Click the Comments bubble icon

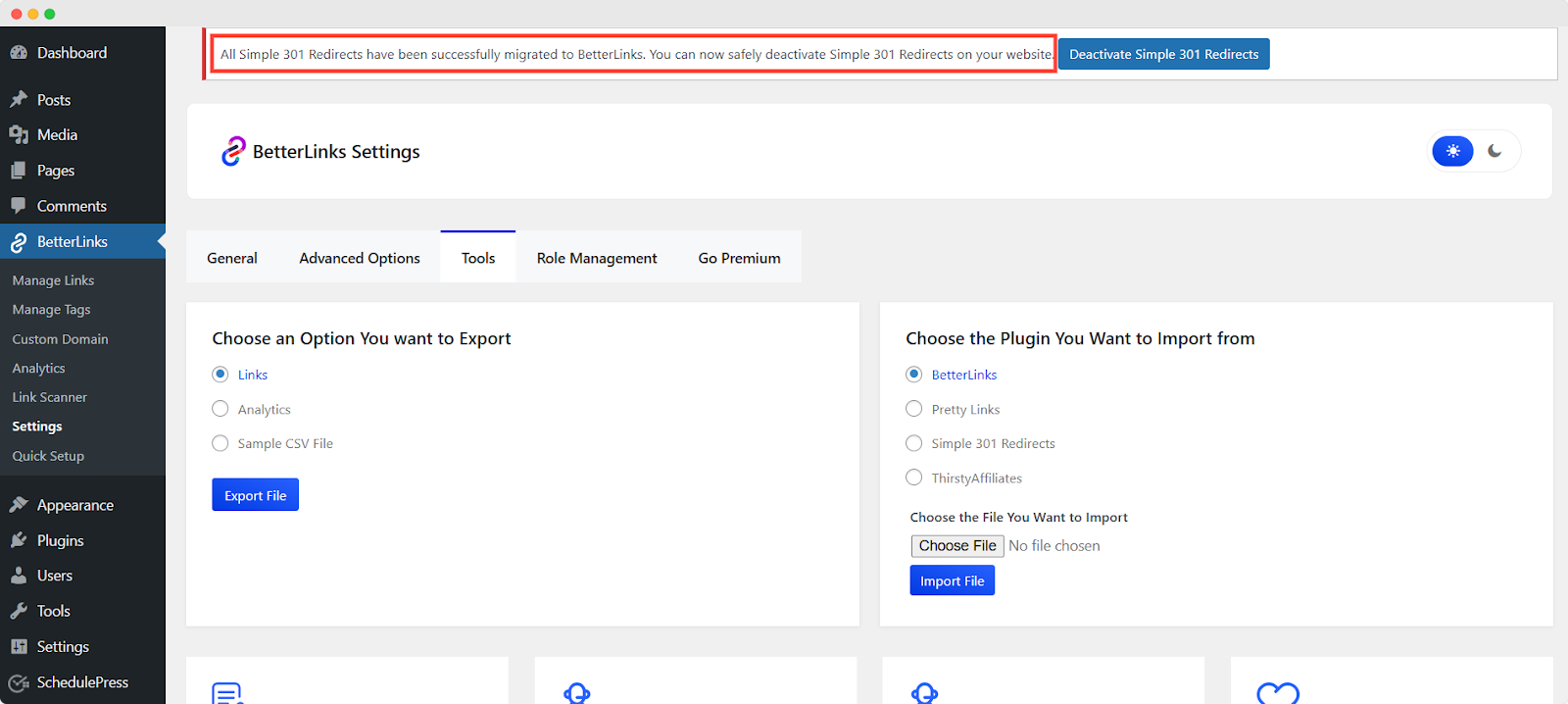pos(19,206)
